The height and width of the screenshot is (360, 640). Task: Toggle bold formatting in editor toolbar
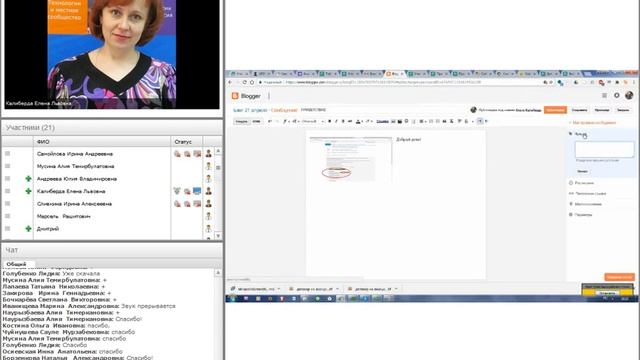point(329,121)
